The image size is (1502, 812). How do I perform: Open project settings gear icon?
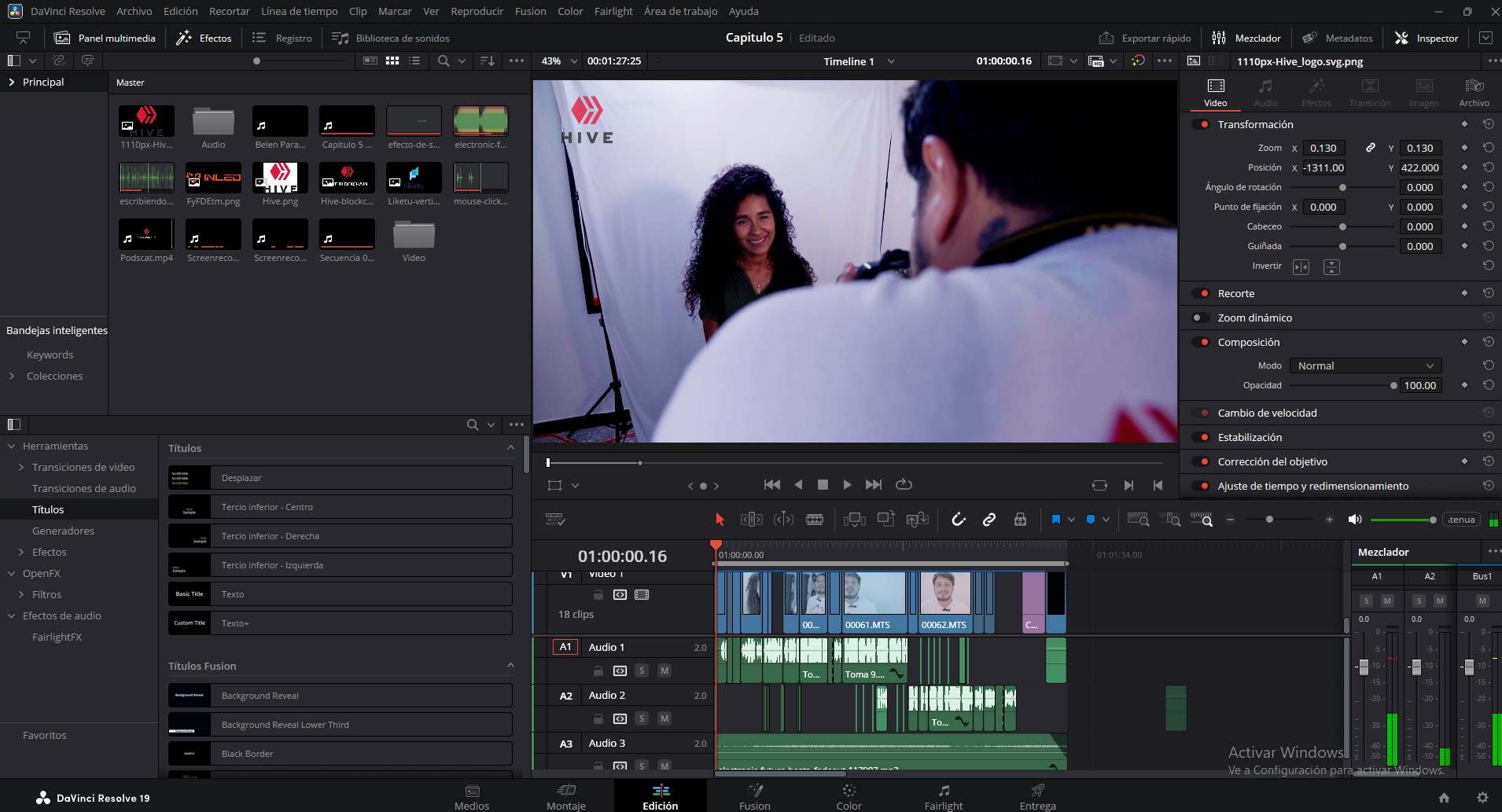[x=1482, y=797]
